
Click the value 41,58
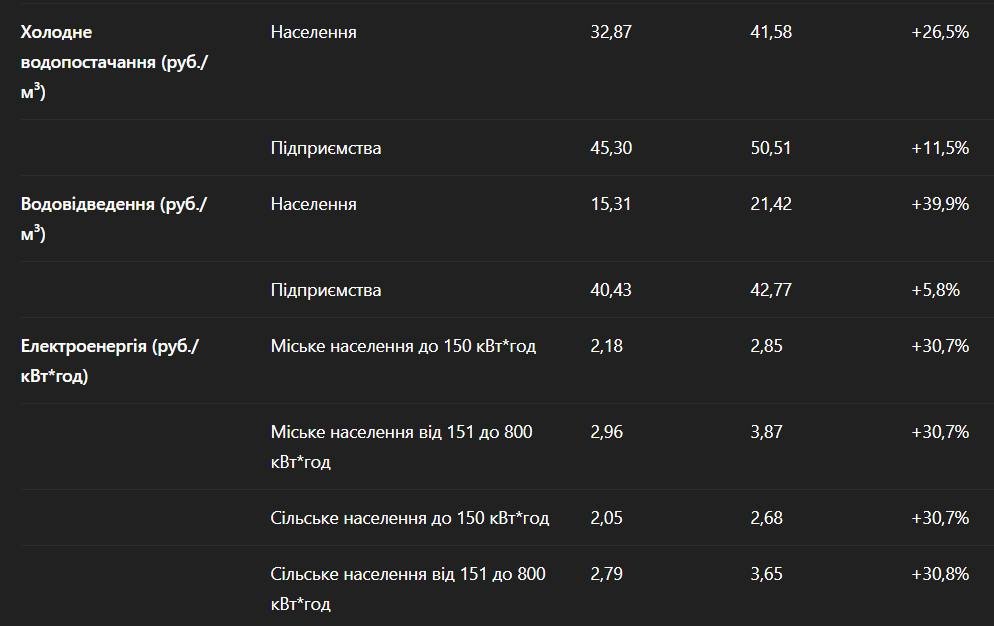point(770,32)
